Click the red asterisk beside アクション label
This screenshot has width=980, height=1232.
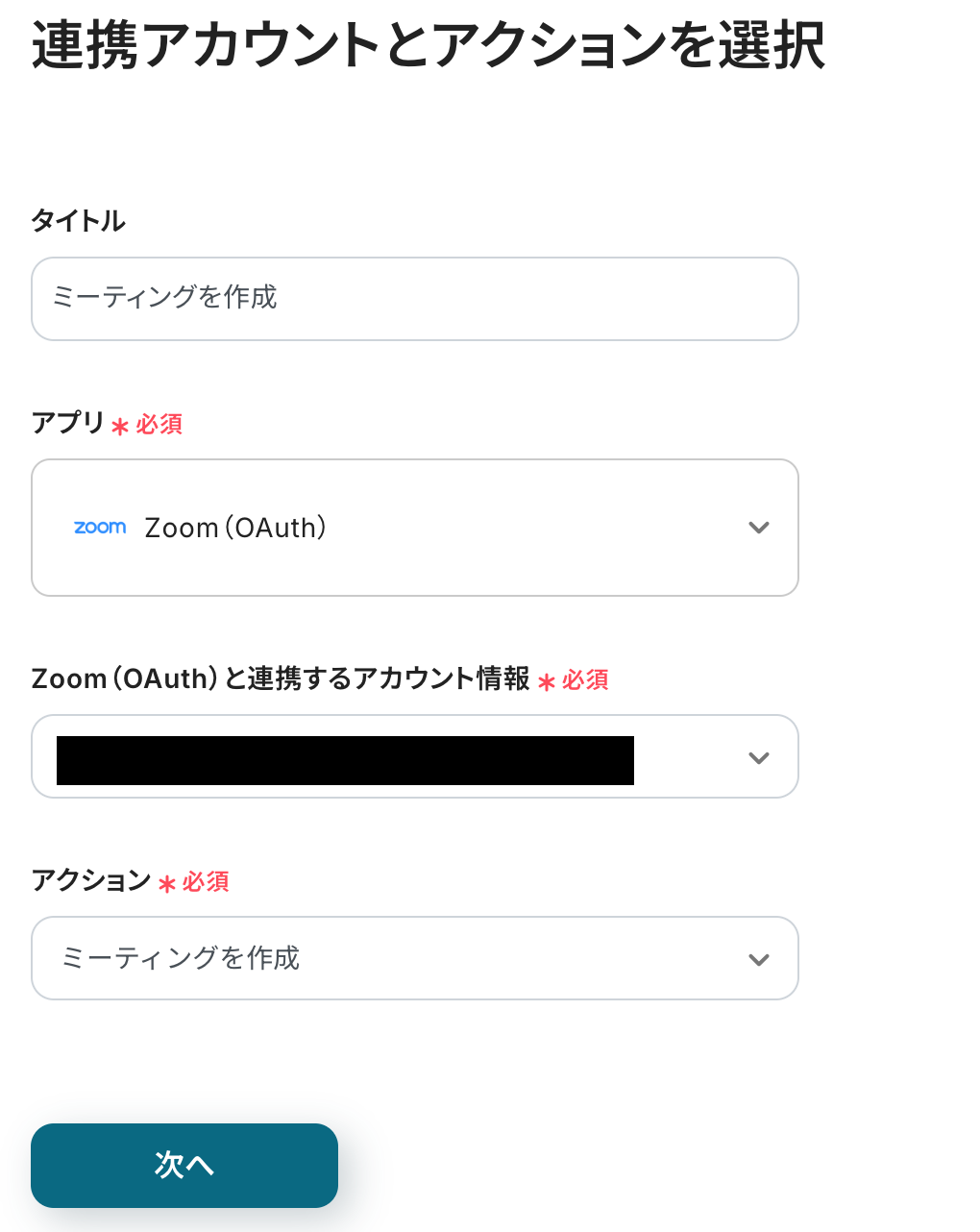(166, 883)
